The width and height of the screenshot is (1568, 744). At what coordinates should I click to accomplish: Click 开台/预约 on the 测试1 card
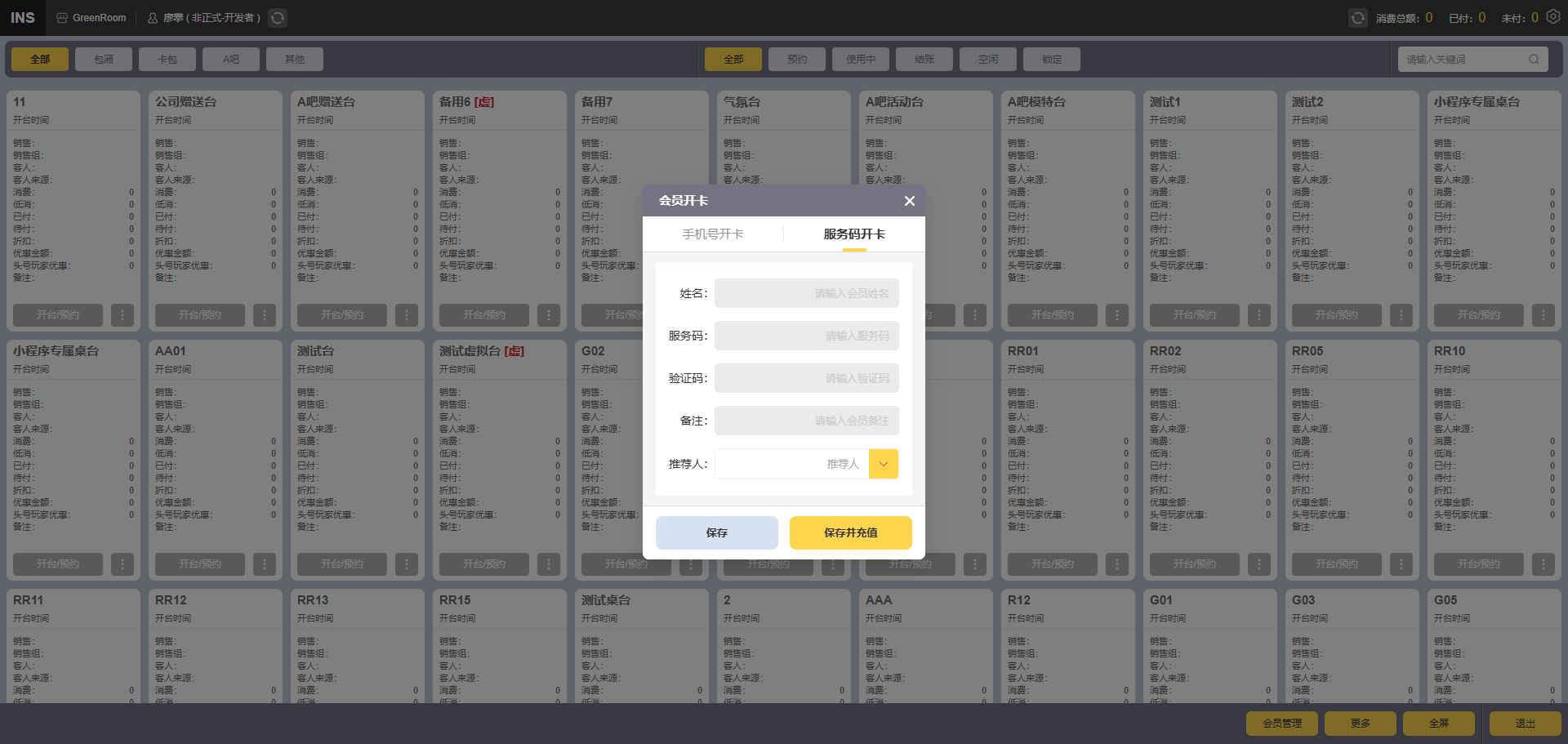point(1195,315)
